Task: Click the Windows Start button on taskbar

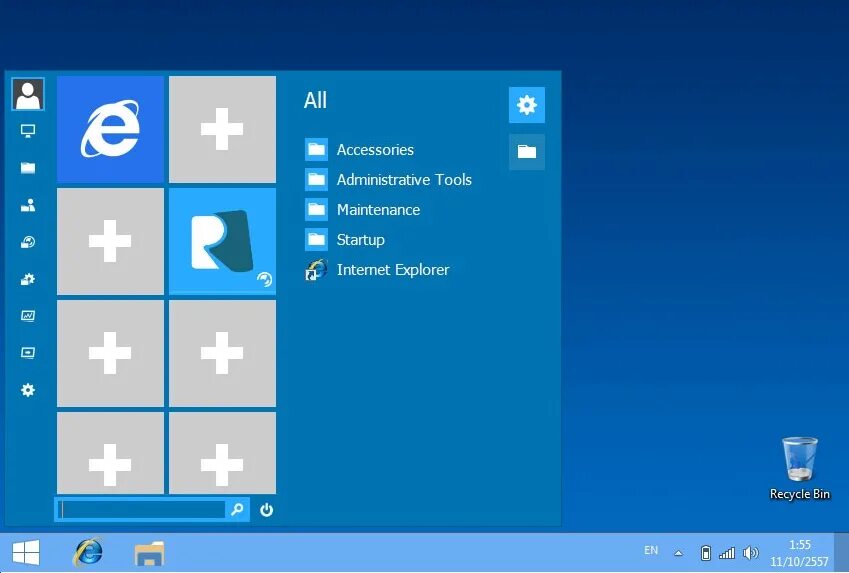Action: pos(26,553)
